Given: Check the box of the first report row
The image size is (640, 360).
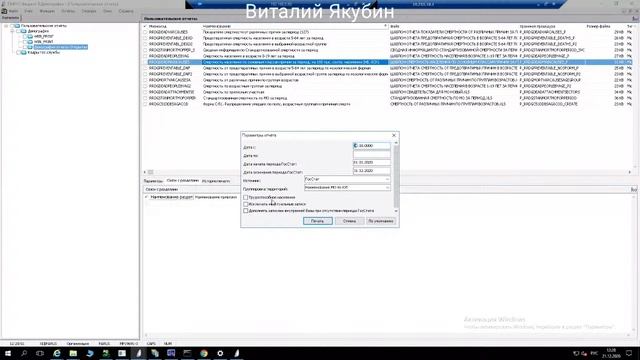Looking at the screenshot, I should click(x=145, y=32).
